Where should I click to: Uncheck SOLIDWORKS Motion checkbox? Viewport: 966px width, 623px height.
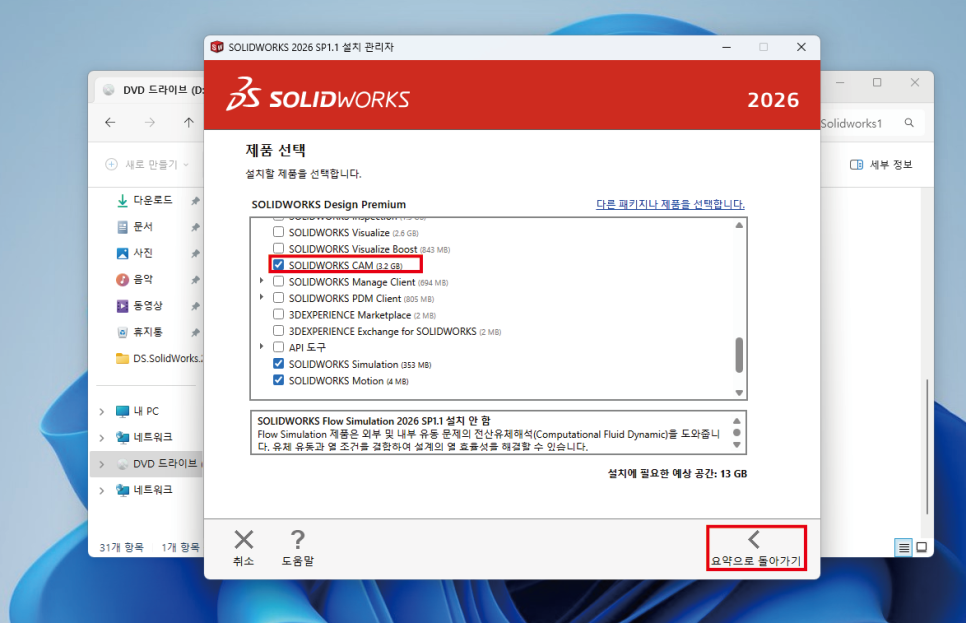point(278,380)
